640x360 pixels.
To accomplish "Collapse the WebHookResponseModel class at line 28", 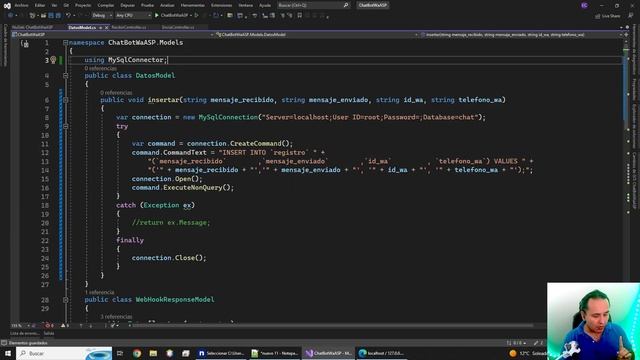I will [x=65, y=300].
